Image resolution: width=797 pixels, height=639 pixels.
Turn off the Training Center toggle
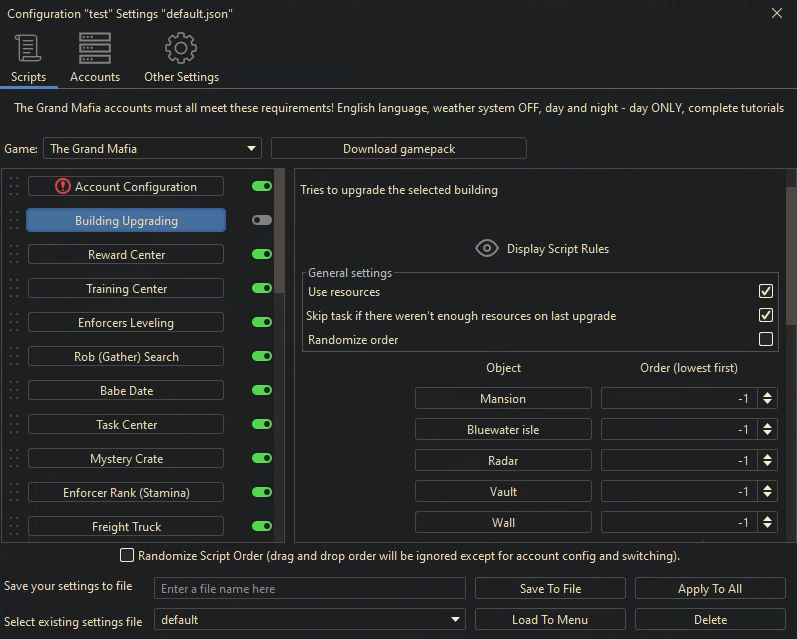point(262,288)
